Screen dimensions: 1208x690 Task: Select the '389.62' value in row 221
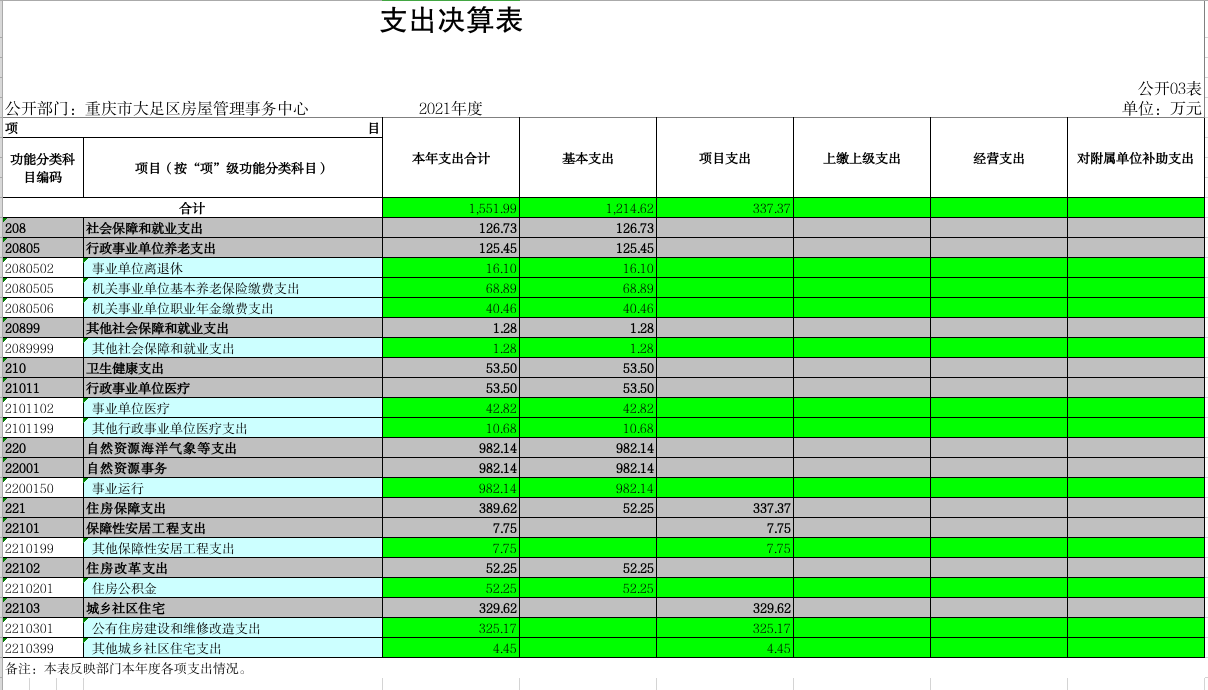click(451, 508)
